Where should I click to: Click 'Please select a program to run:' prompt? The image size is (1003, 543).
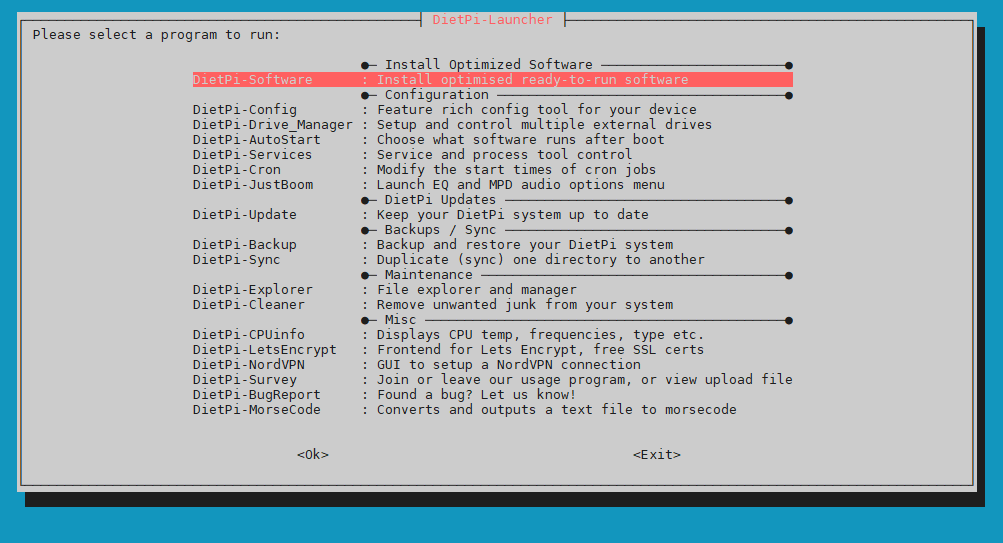[157, 35]
